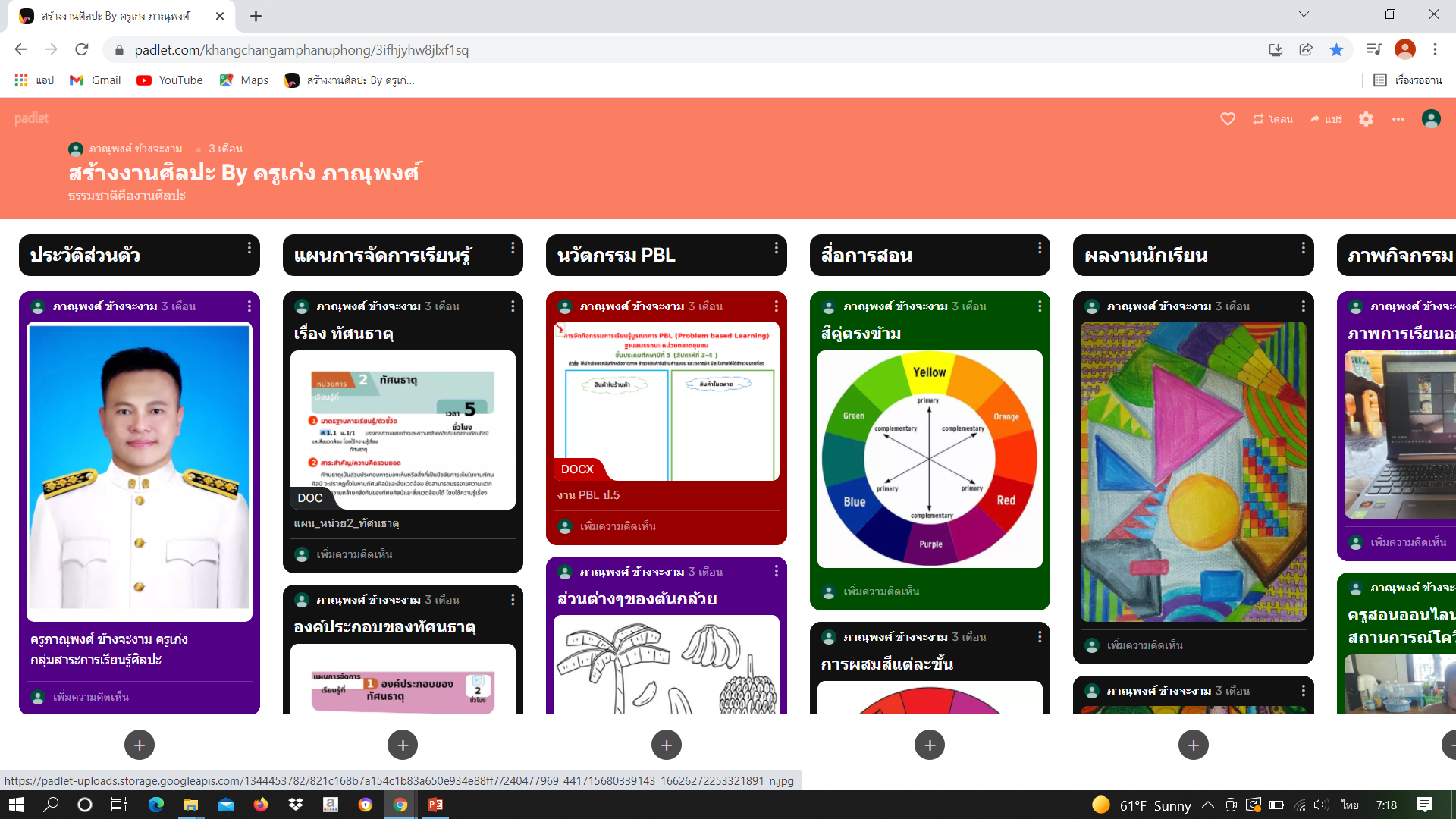Open the Gmail bookmark
The width and height of the screenshot is (1456, 819).
96,80
